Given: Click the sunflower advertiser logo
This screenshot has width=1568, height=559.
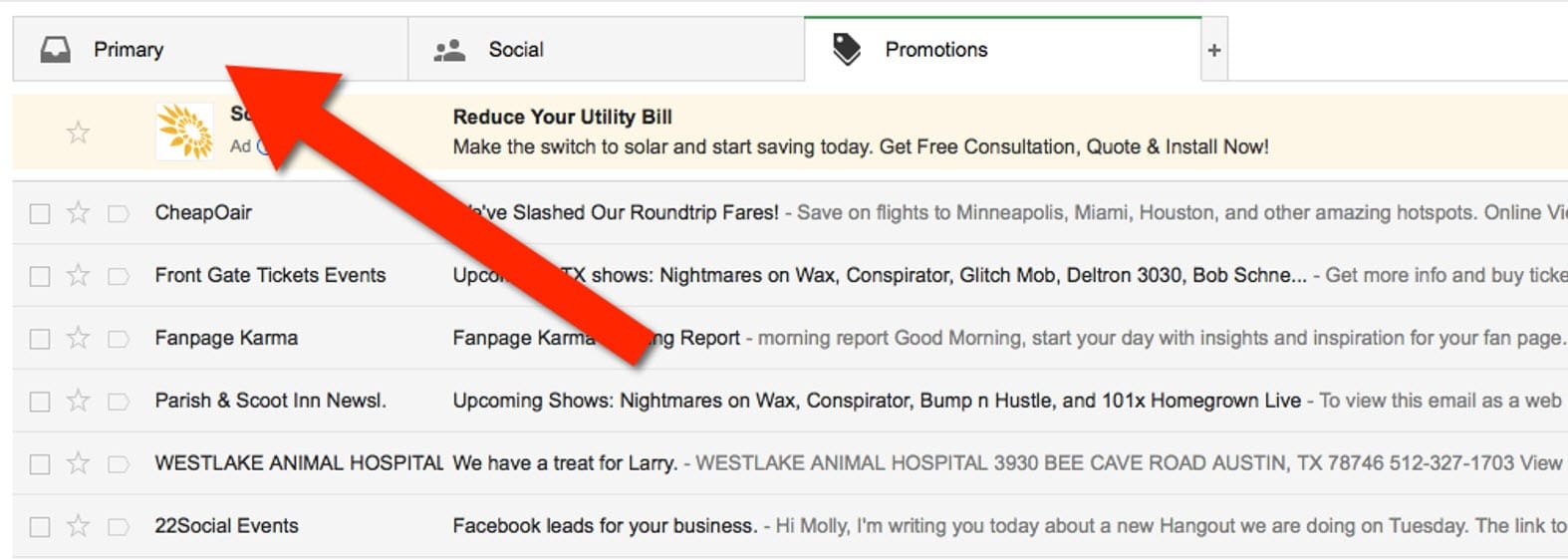Looking at the screenshot, I should click(x=185, y=132).
